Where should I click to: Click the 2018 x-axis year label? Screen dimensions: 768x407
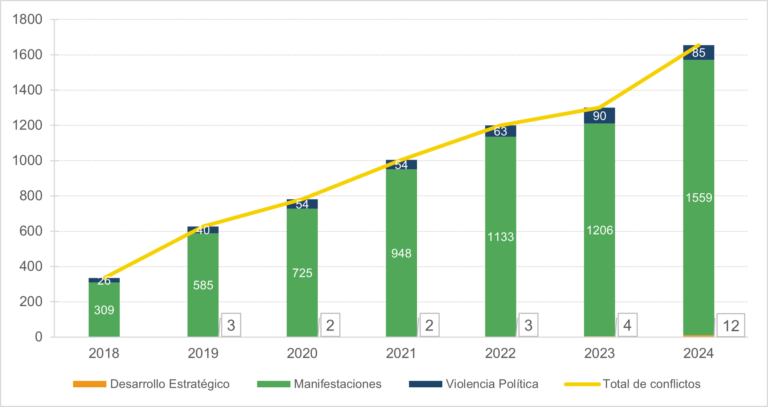(104, 353)
